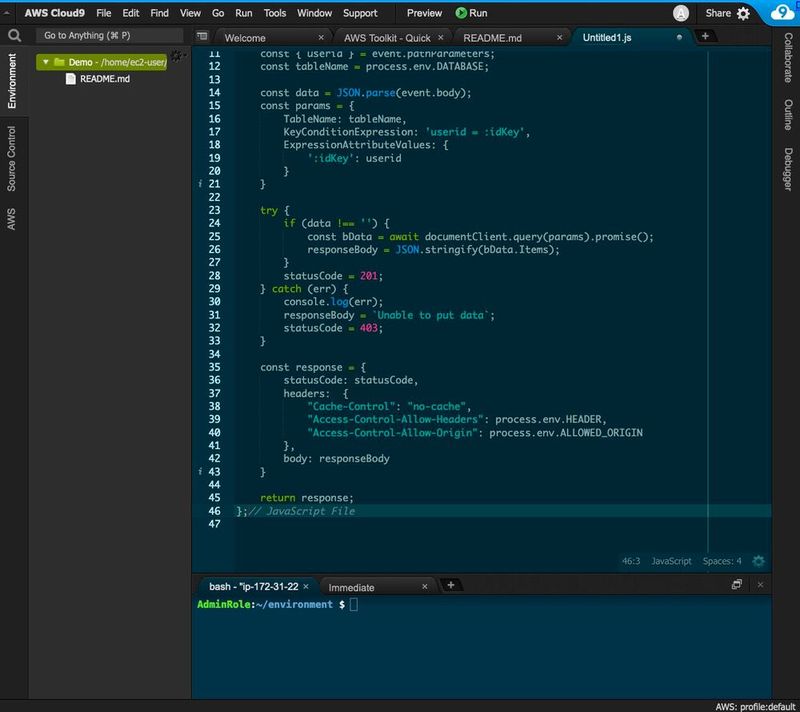
Task: Switch to AWS Toolkit - Quick tab
Action: (x=387, y=38)
